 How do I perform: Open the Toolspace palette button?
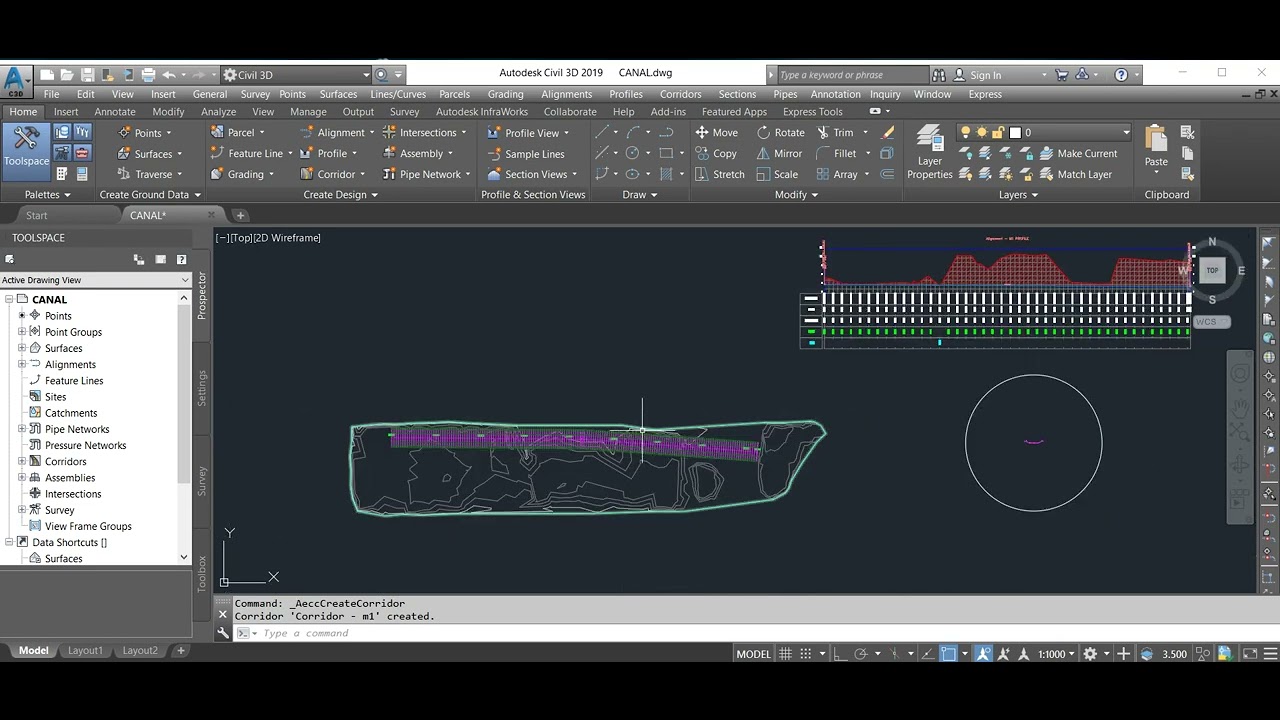tap(26, 146)
